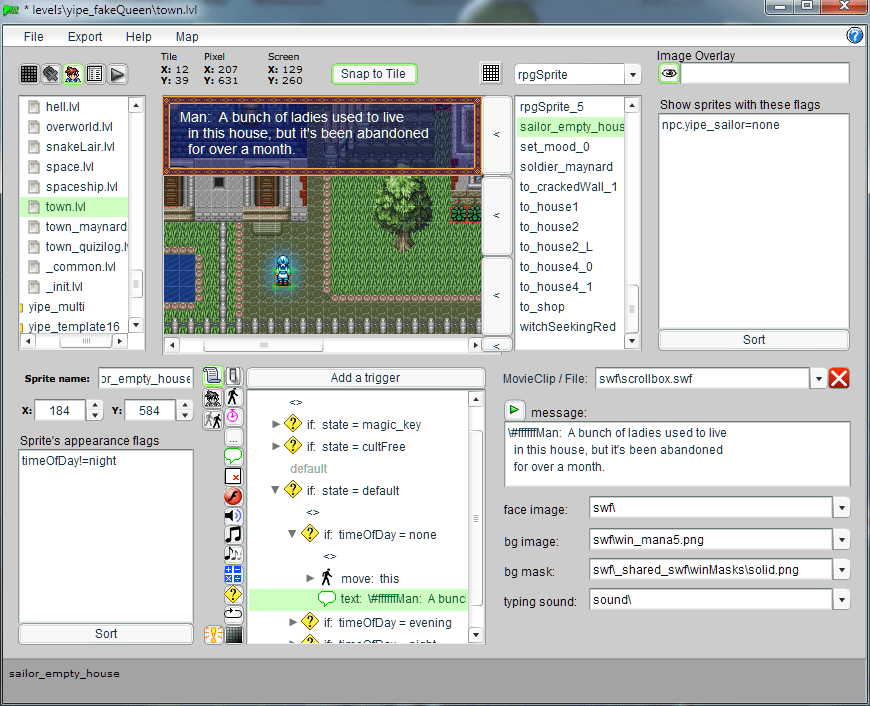Viewport: 870px width, 706px height.
Task: Toggle the Snap to Tile button
Action: coord(373,74)
